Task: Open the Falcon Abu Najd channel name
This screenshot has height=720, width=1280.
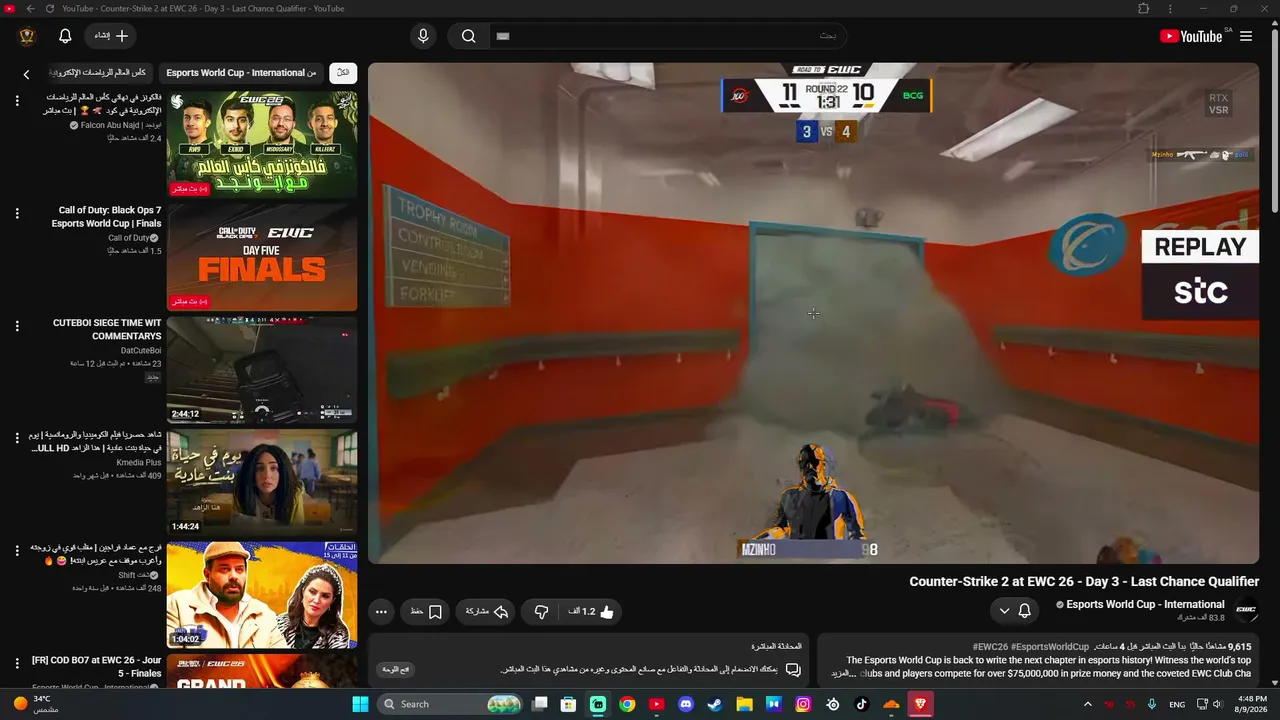Action: click(121, 126)
